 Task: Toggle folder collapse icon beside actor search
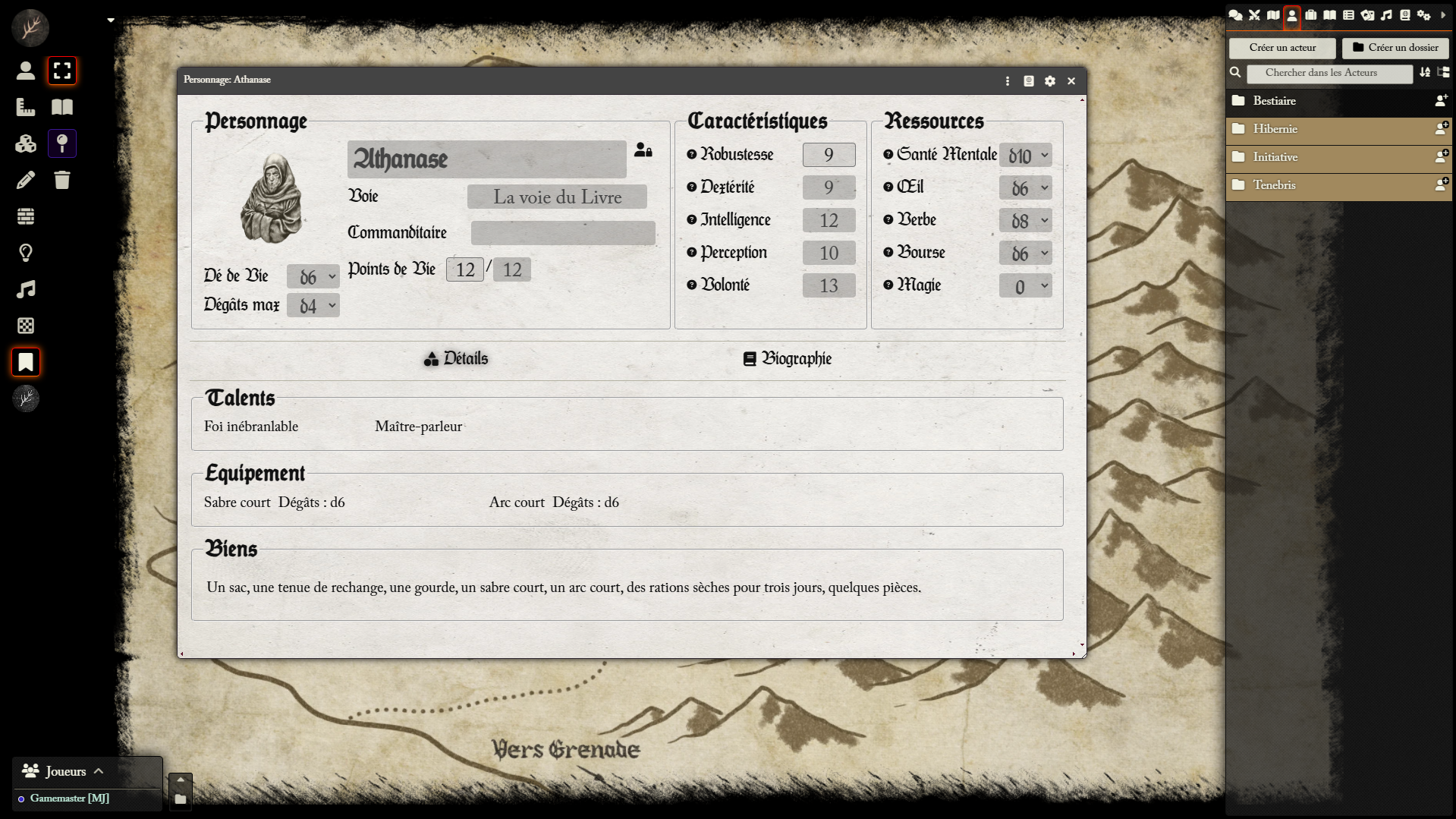(x=1443, y=73)
